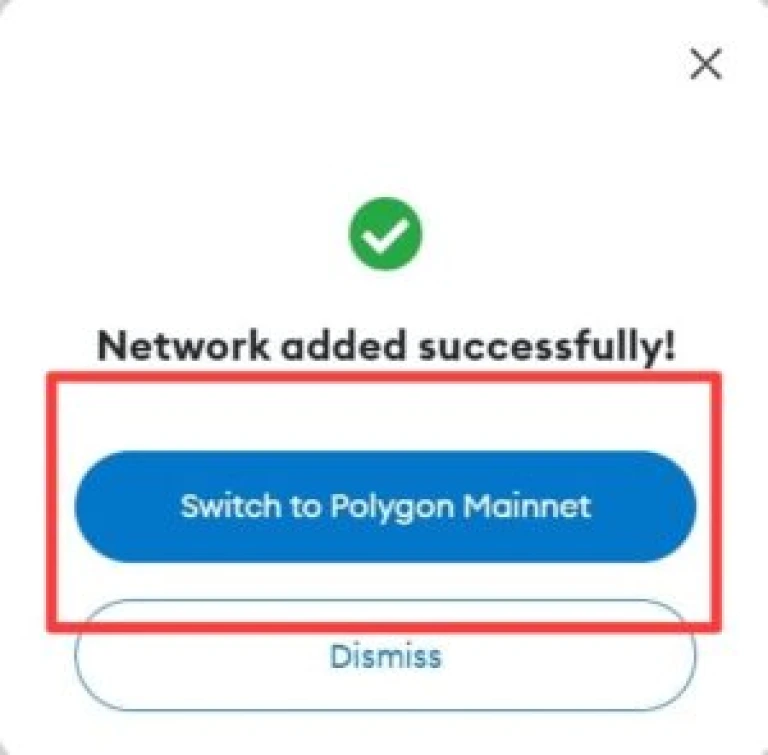Close the dialog with the X icon
This screenshot has height=755, width=768.
tap(706, 63)
